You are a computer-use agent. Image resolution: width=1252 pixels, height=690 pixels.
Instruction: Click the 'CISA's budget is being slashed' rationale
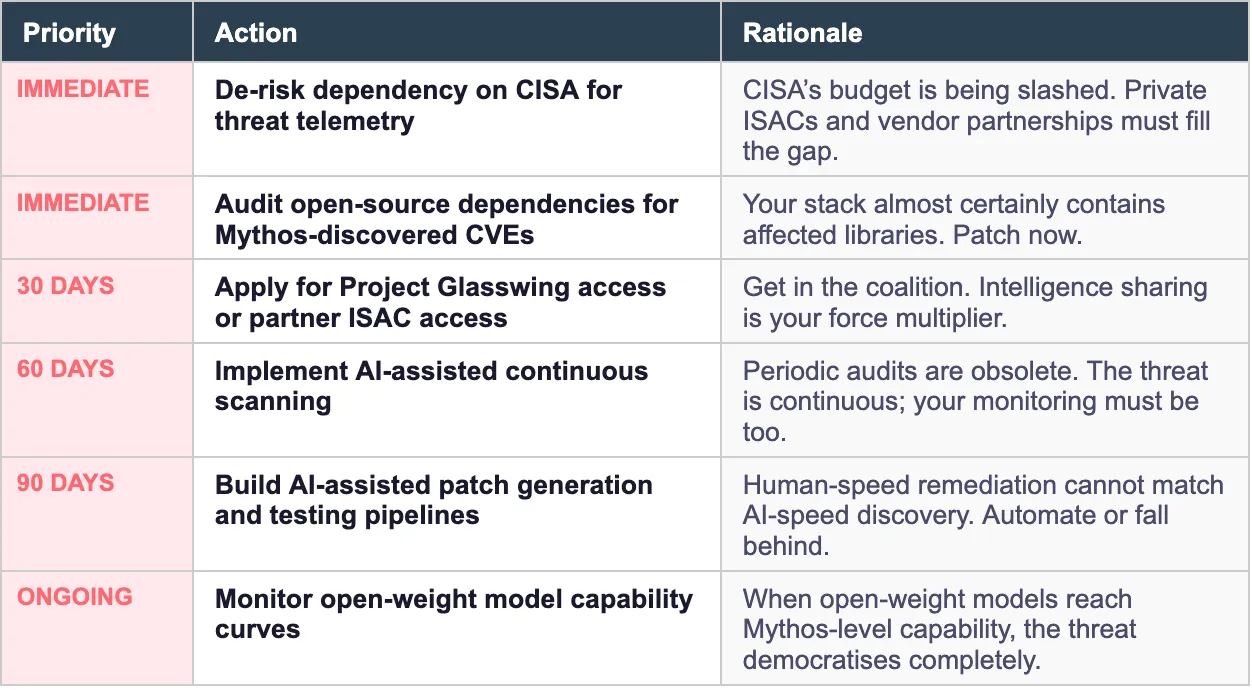click(976, 120)
